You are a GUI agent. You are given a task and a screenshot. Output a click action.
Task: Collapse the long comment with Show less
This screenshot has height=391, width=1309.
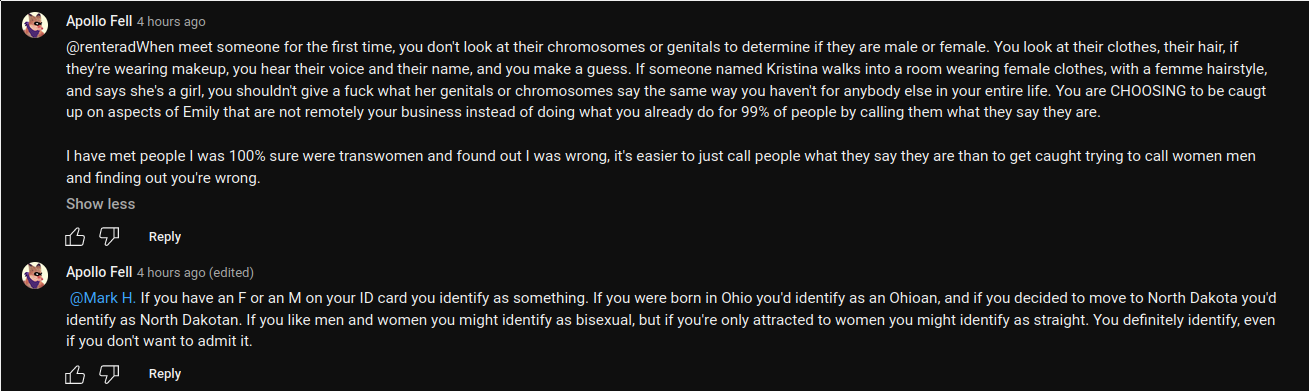pyautogui.click(x=100, y=204)
